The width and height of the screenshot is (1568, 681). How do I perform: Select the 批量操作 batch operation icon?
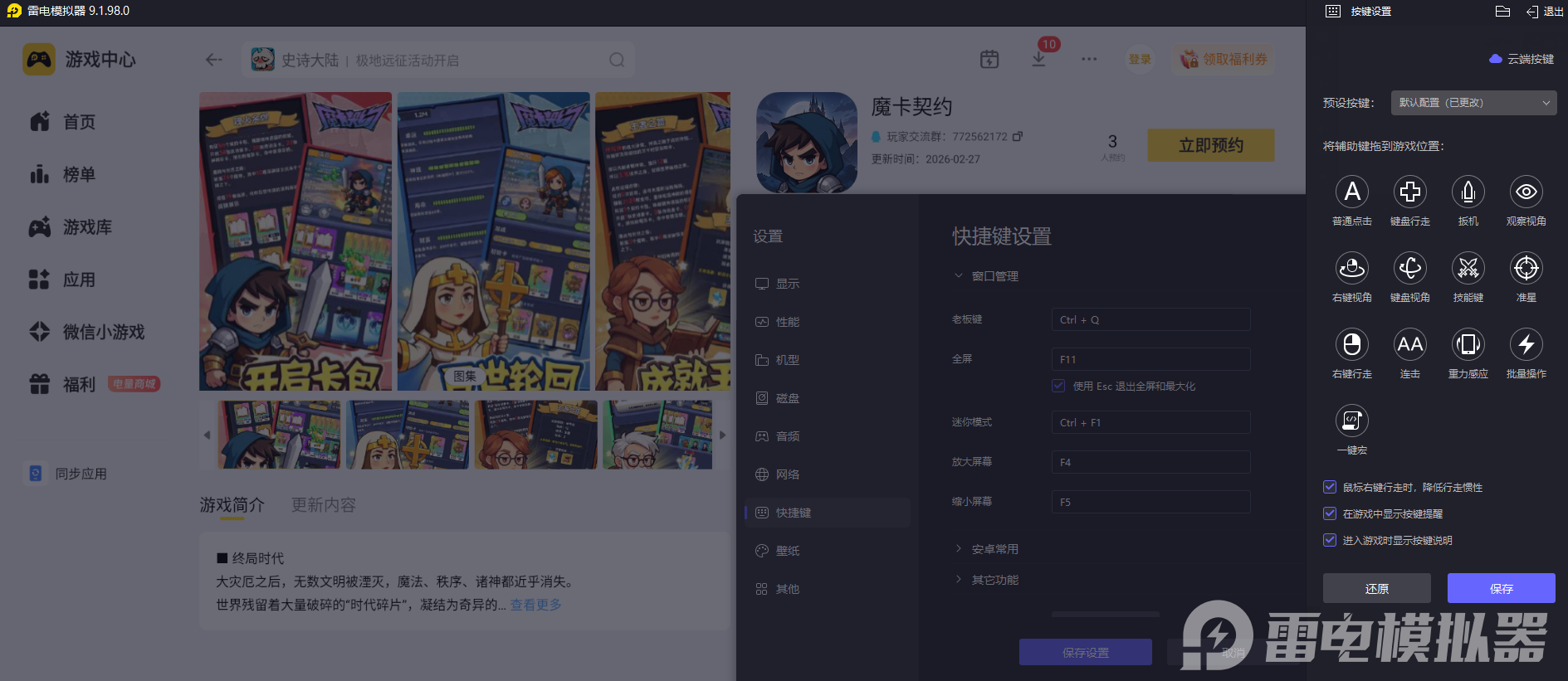1526,344
